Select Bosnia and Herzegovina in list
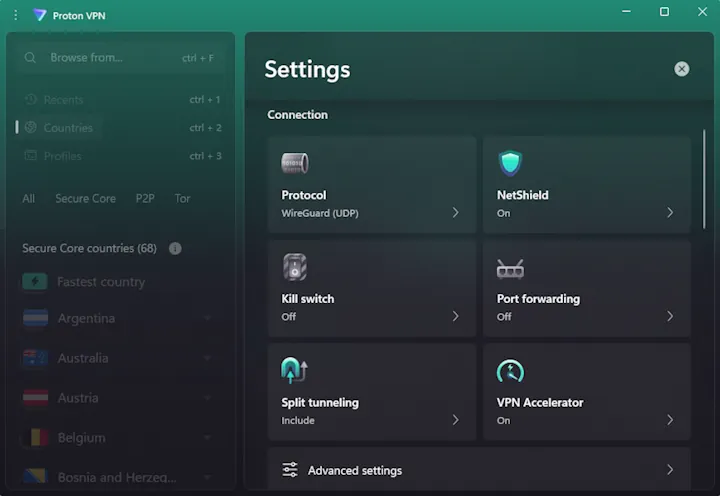 (x=117, y=477)
